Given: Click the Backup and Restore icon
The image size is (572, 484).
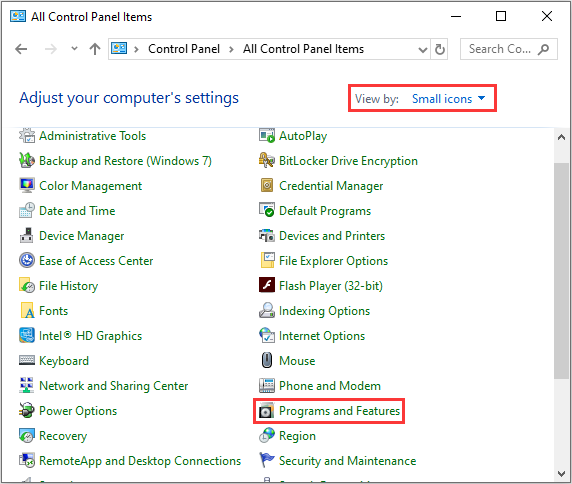Looking at the screenshot, I should point(27,161).
